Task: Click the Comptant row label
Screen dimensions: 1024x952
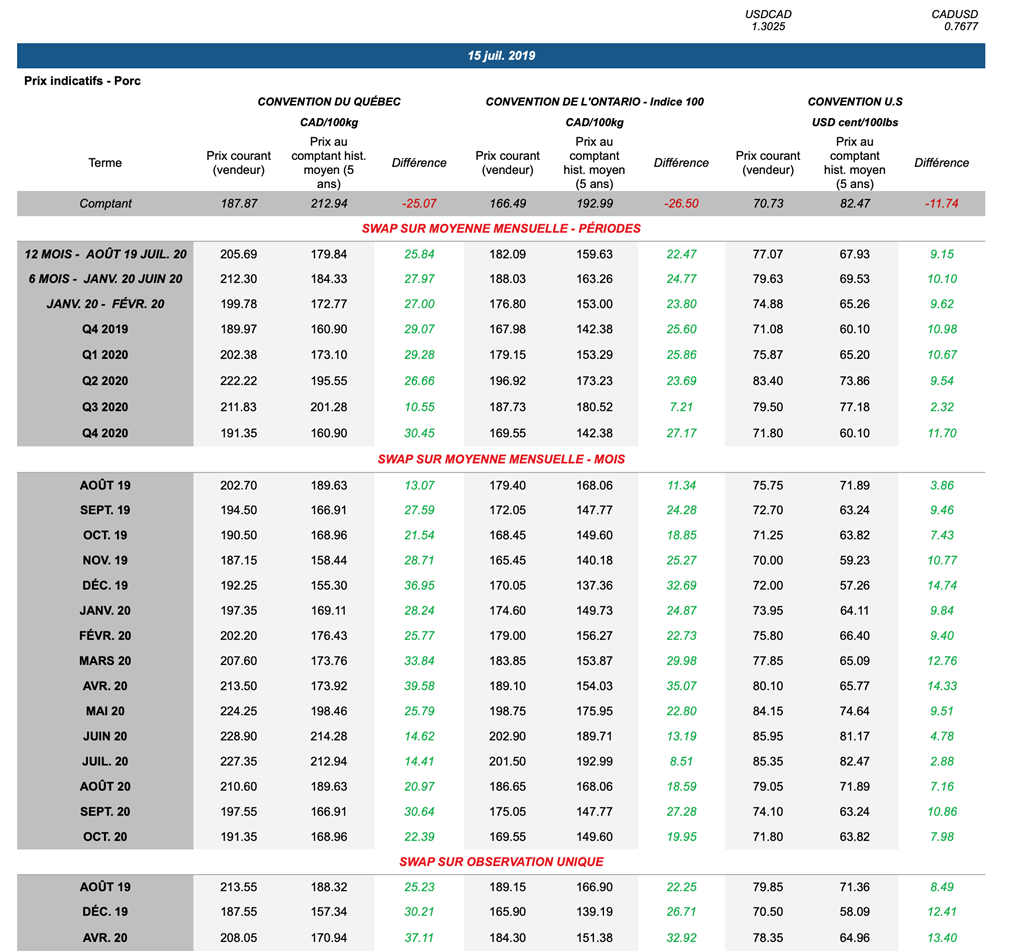Action: [105, 204]
